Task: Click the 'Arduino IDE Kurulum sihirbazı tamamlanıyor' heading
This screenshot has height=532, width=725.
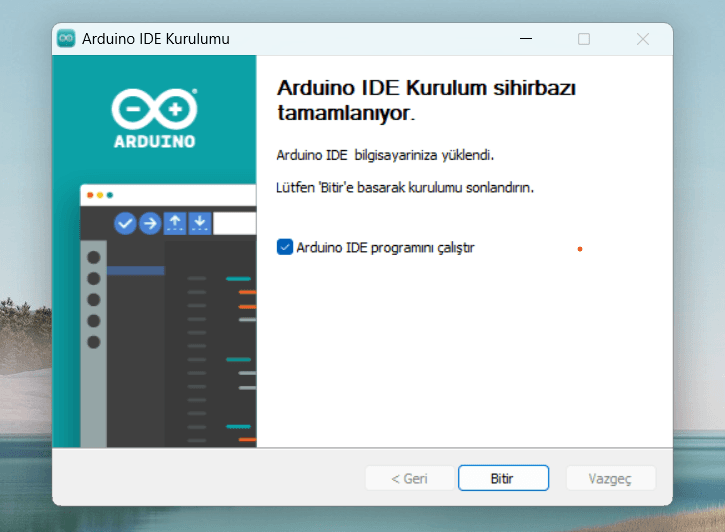Action: pyautogui.click(x=426, y=100)
